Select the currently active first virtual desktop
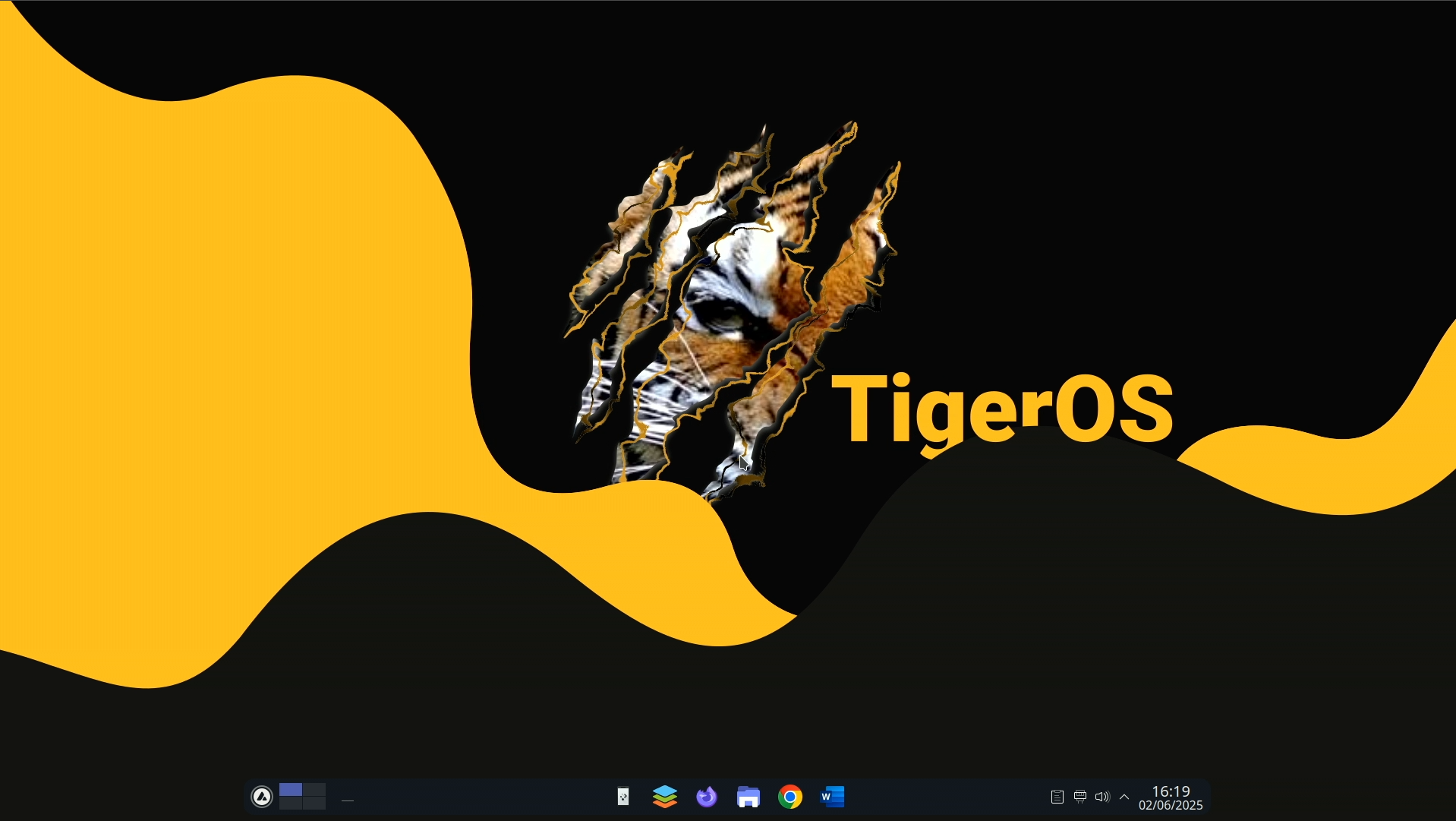1456x821 pixels. point(292,790)
